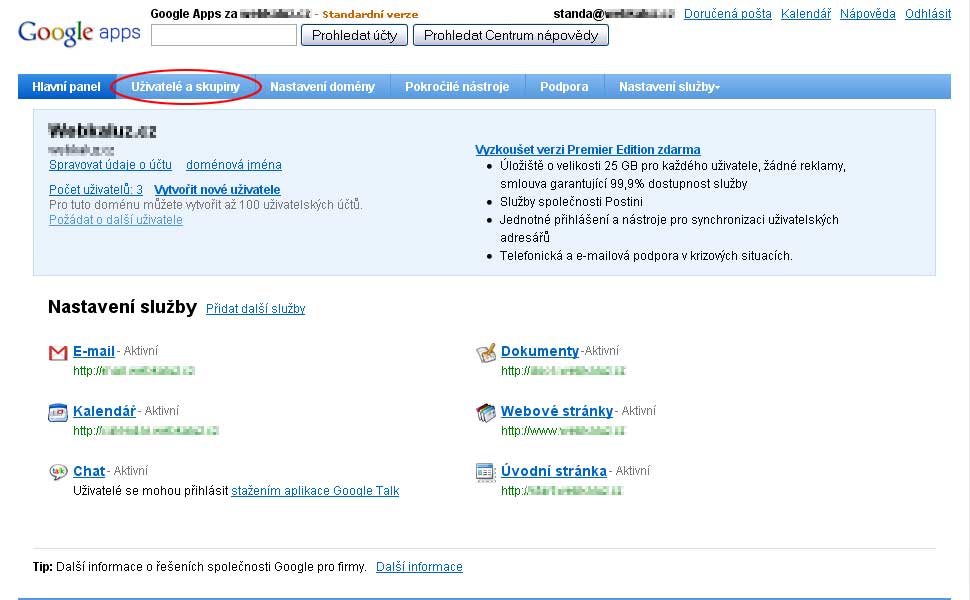Open the Dokumenty service link

540,351
